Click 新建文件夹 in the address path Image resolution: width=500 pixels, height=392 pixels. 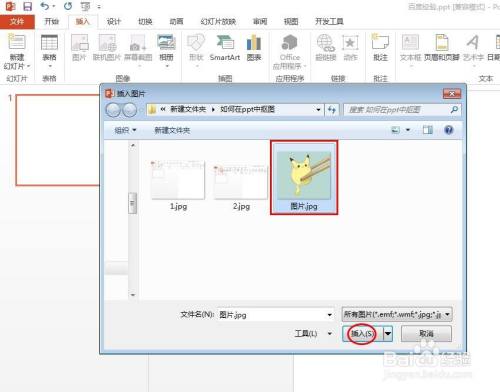188,109
